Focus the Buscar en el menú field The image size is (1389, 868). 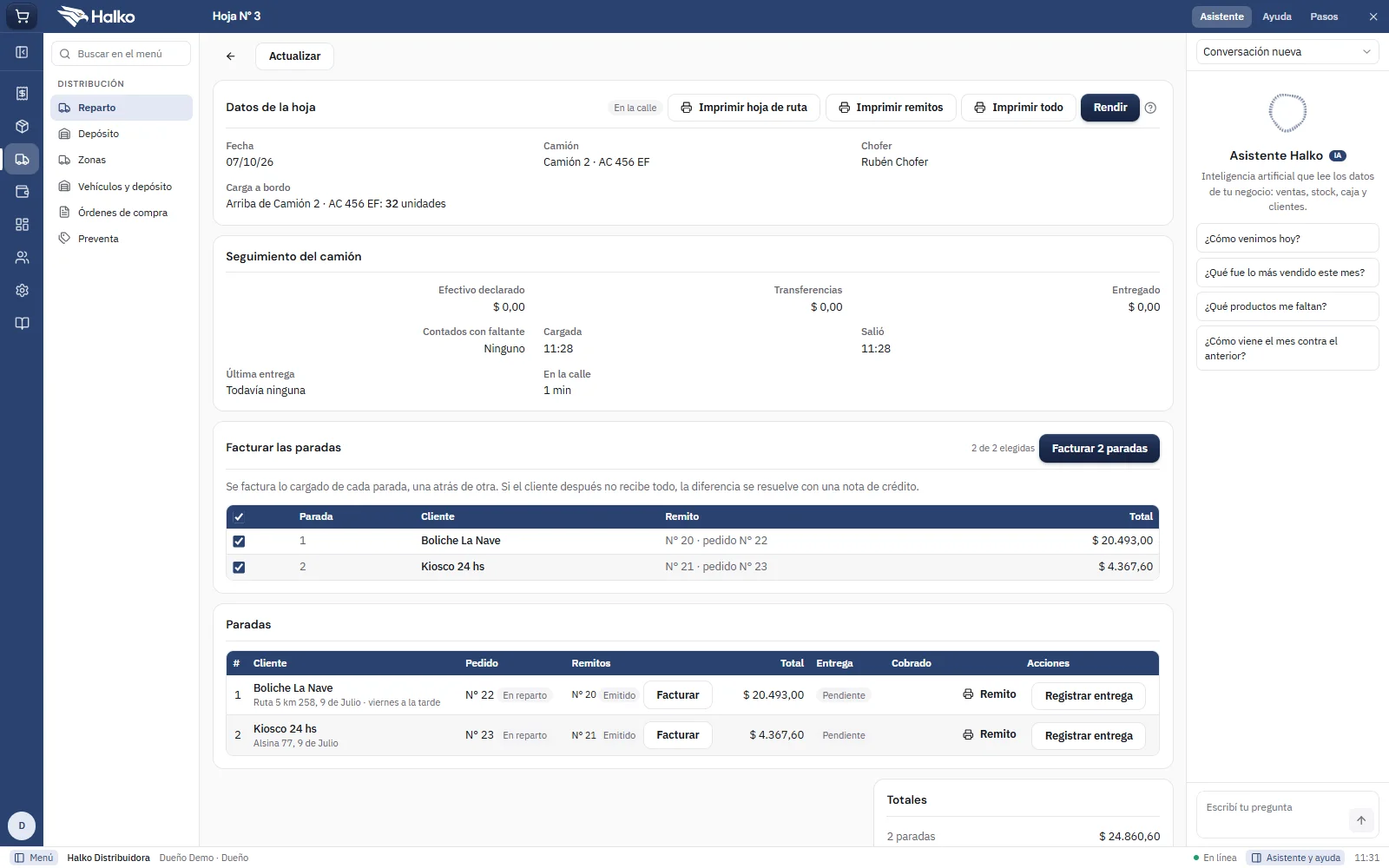pyautogui.click(x=122, y=54)
